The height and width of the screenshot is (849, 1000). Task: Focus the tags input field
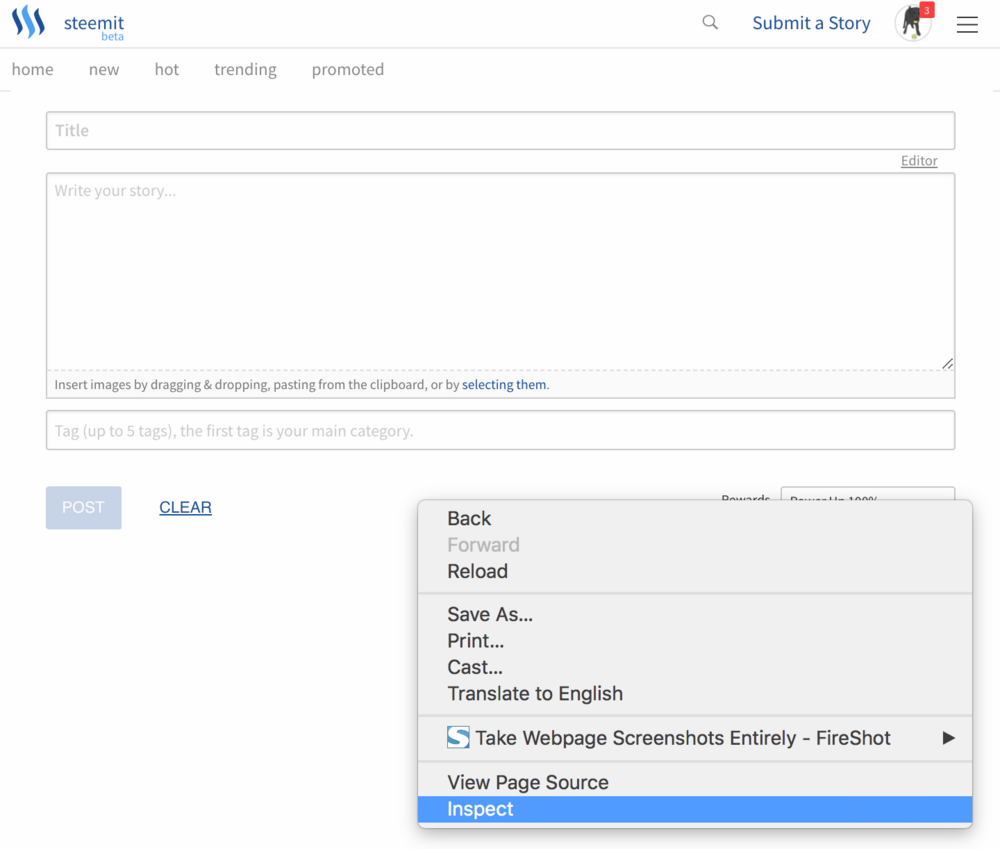pyautogui.click(x=500, y=431)
